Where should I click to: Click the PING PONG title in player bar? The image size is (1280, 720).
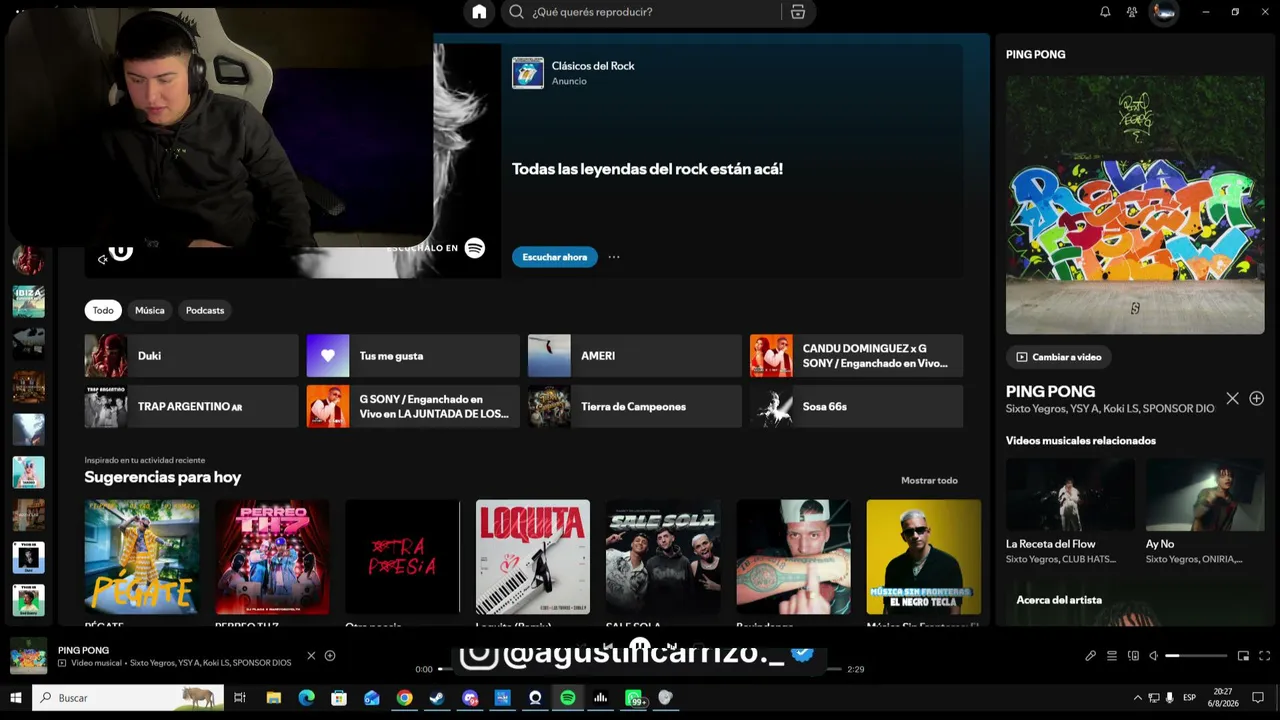(x=84, y=650)
